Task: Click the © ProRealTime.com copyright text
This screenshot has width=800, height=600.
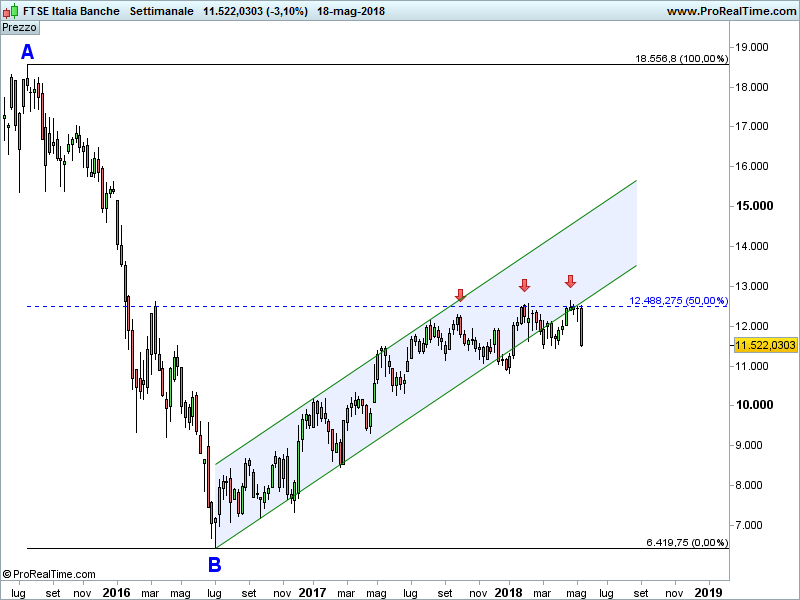Action: [49, 574]
